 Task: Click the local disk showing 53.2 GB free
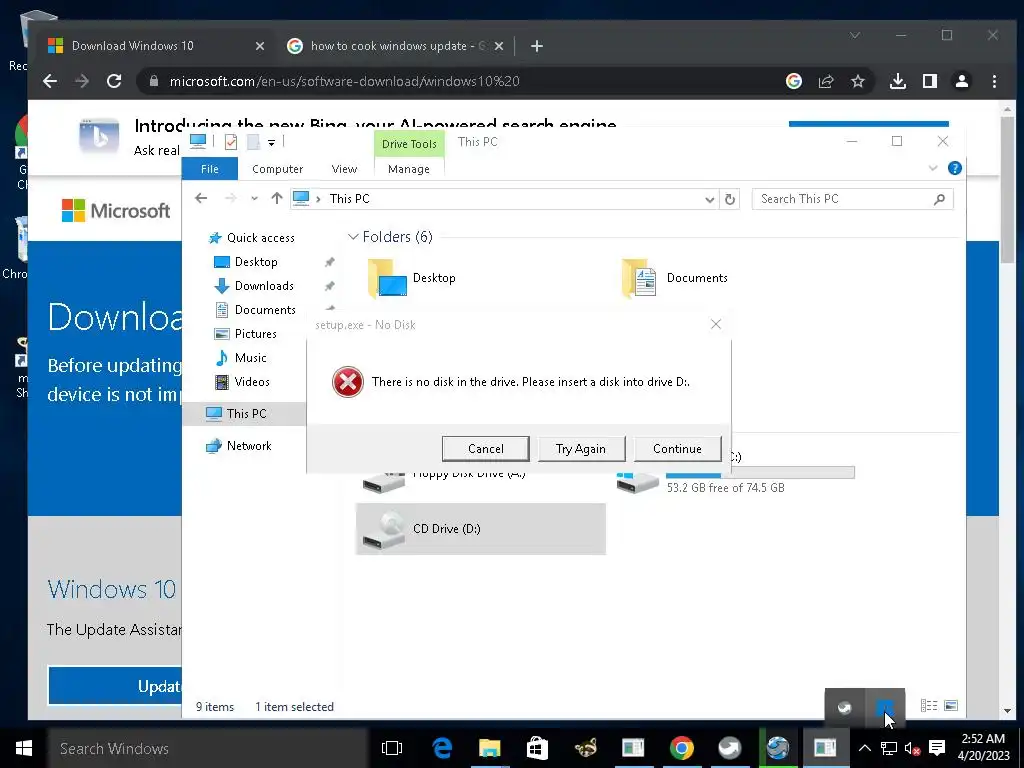(735, 479)
